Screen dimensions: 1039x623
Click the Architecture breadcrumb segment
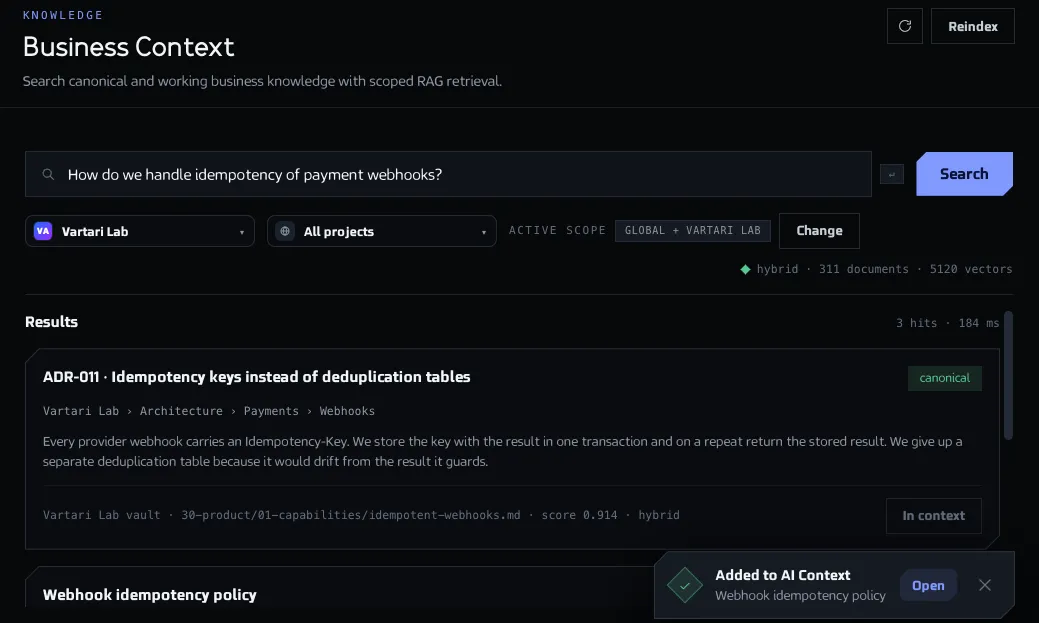pyautogui.click(x=181, y=411)
